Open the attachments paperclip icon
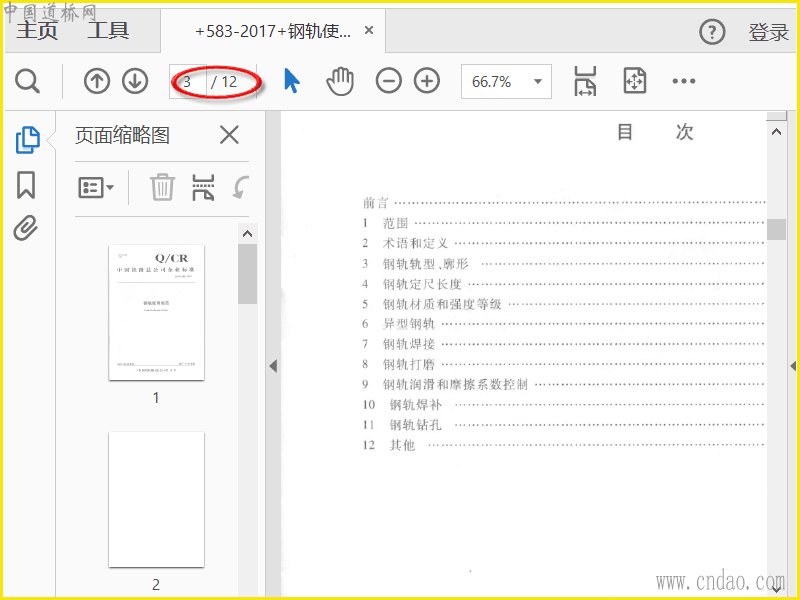Screen dimensions: 800x600 pos(26,228)
